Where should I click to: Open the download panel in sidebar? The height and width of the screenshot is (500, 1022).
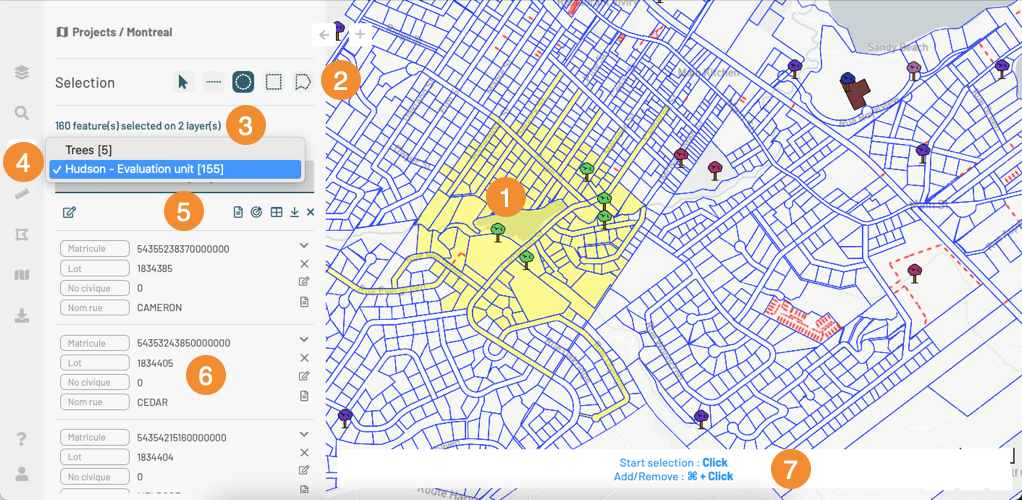tap(21, 315)
